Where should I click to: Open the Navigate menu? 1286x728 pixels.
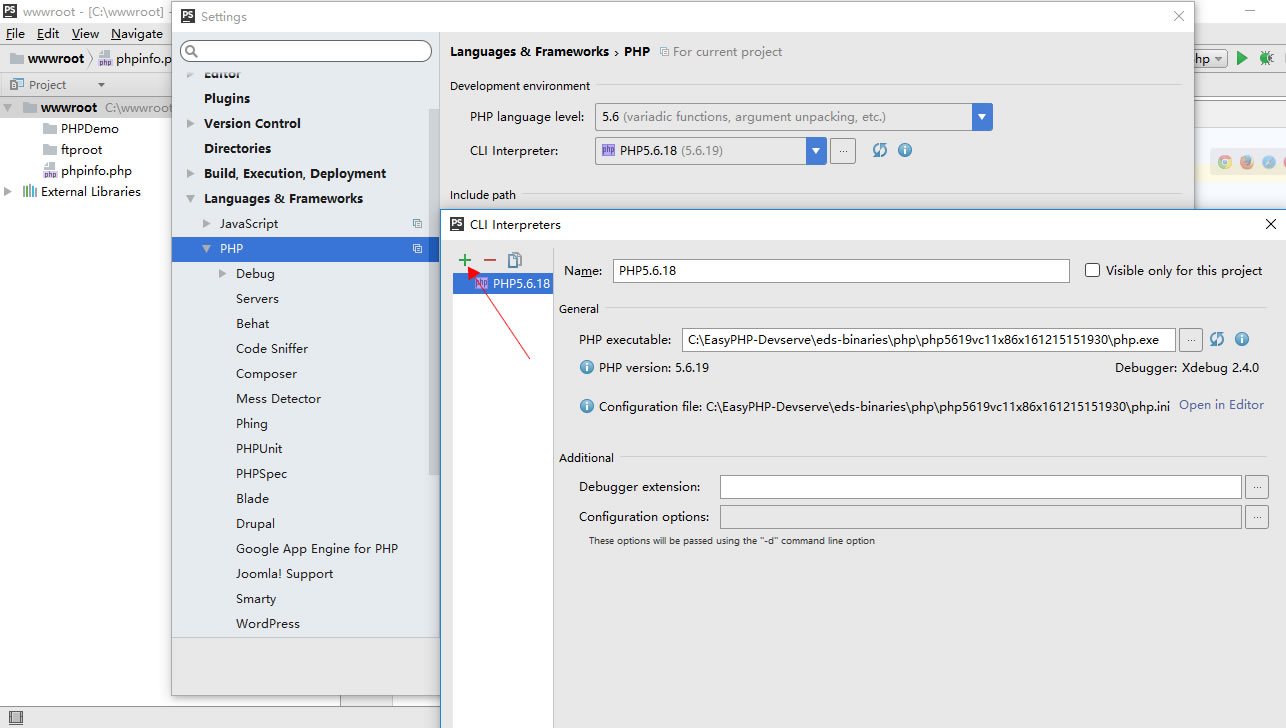136,34
